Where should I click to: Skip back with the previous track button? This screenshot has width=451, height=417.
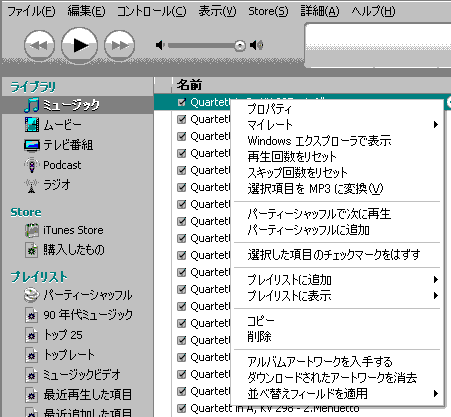[39, 45]
